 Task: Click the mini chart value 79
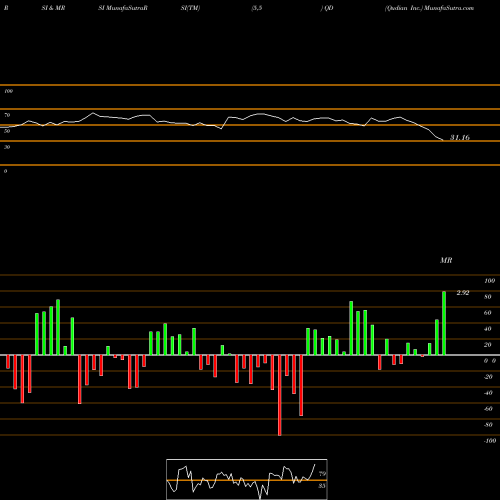tap(322, 474)
